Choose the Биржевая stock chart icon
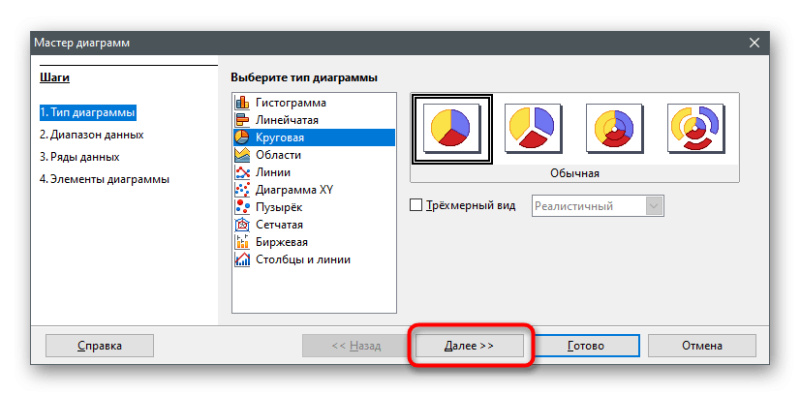This screenshot has width=800, height=396. 242,242
